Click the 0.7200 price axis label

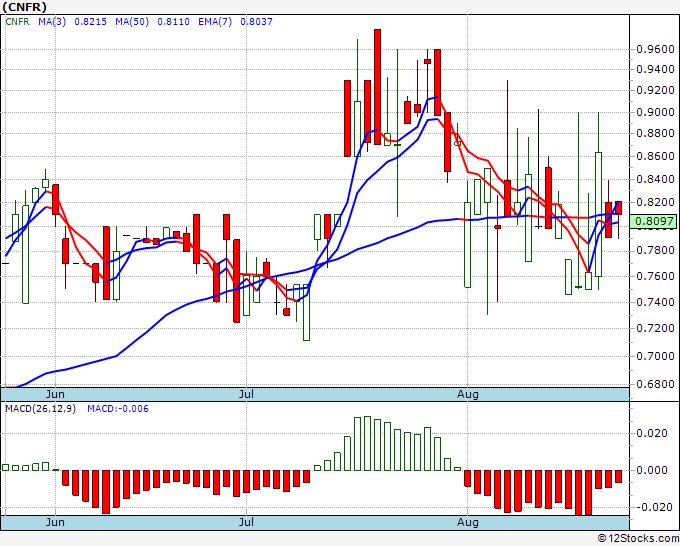point(655,328)
